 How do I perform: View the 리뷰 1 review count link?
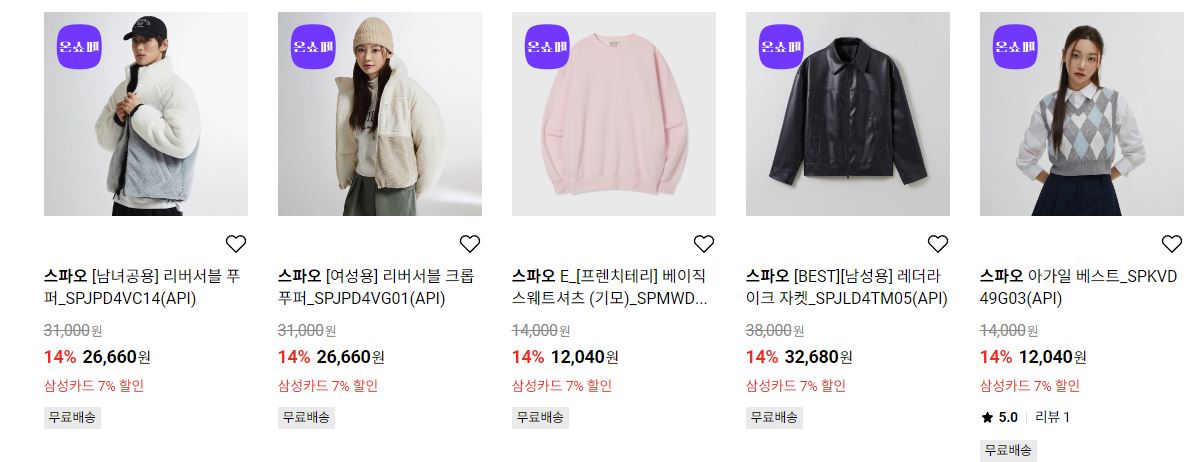click(1052, 417)
